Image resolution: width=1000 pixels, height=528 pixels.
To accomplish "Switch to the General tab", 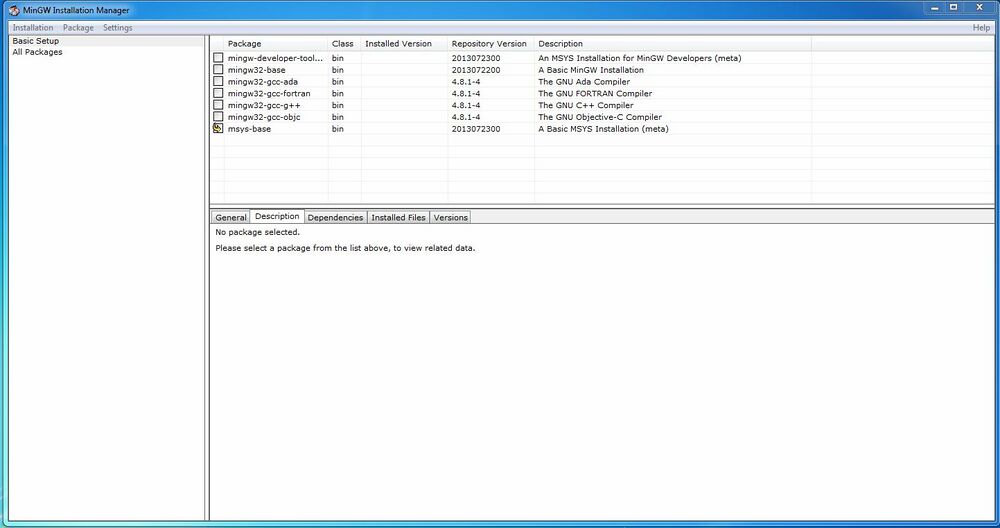I will [x=231, y=217].
